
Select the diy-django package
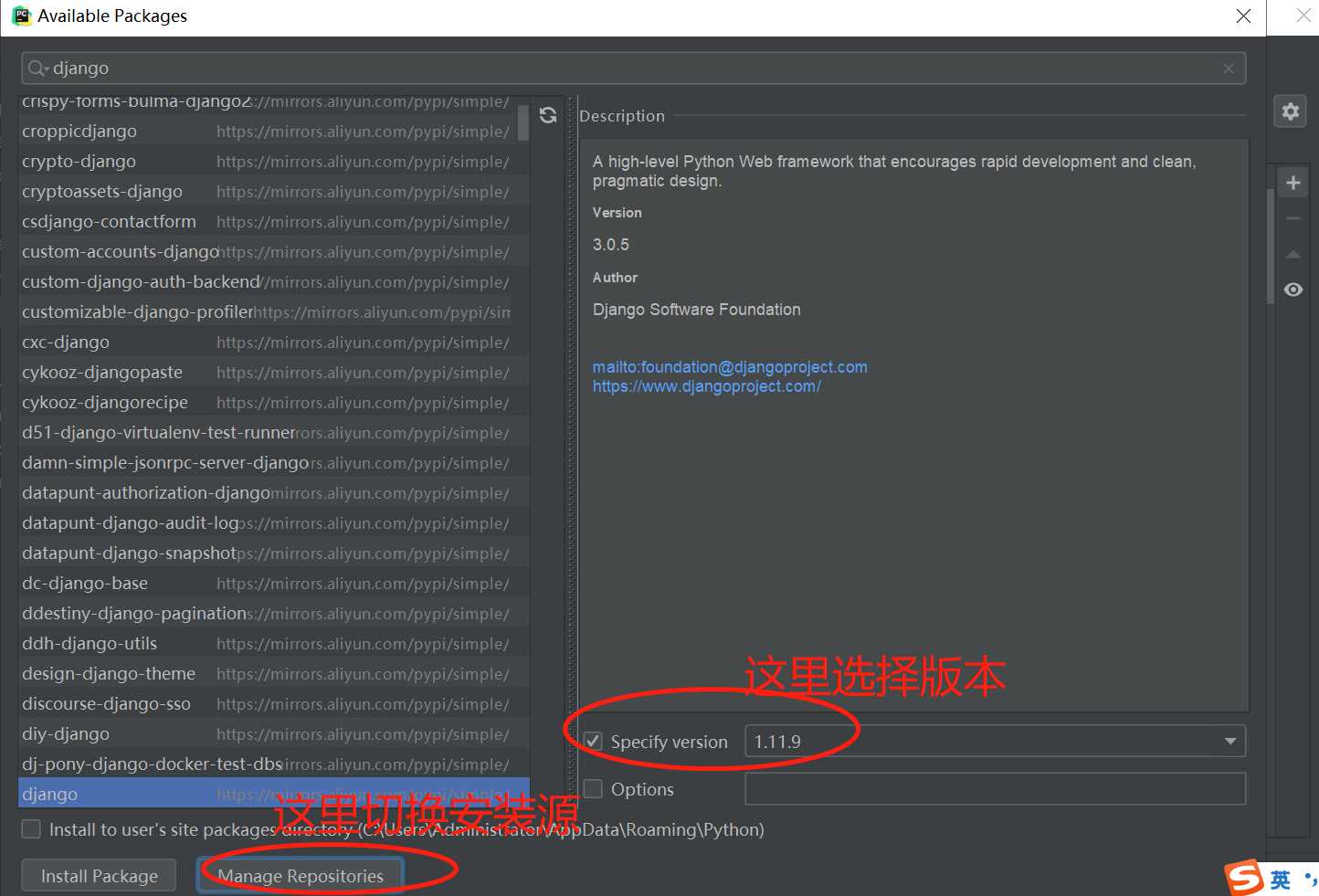(274, 733)
